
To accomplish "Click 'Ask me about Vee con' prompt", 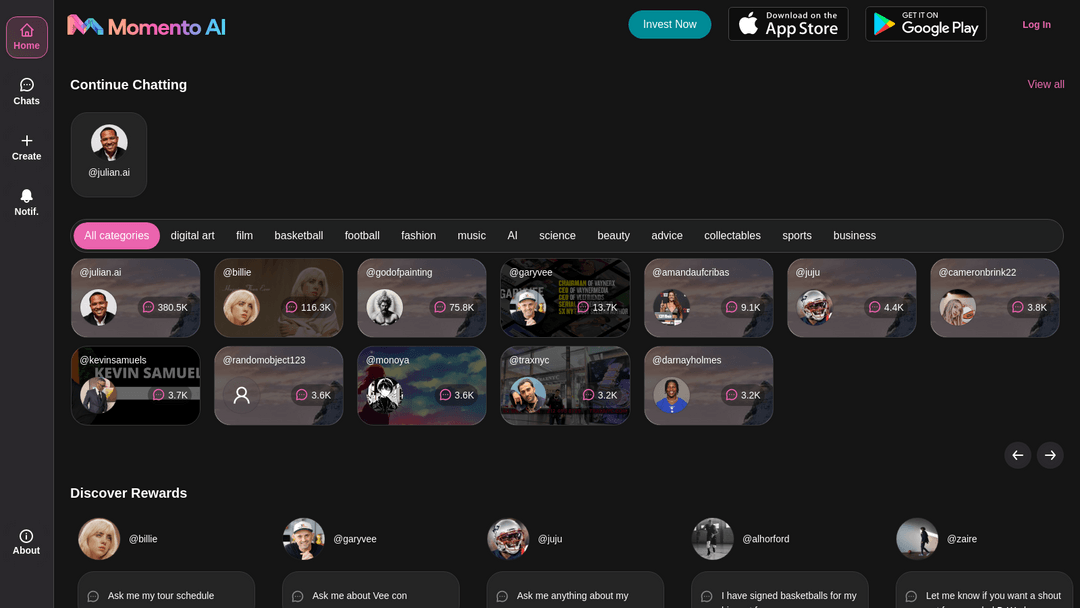I will [x=371, y=592].
